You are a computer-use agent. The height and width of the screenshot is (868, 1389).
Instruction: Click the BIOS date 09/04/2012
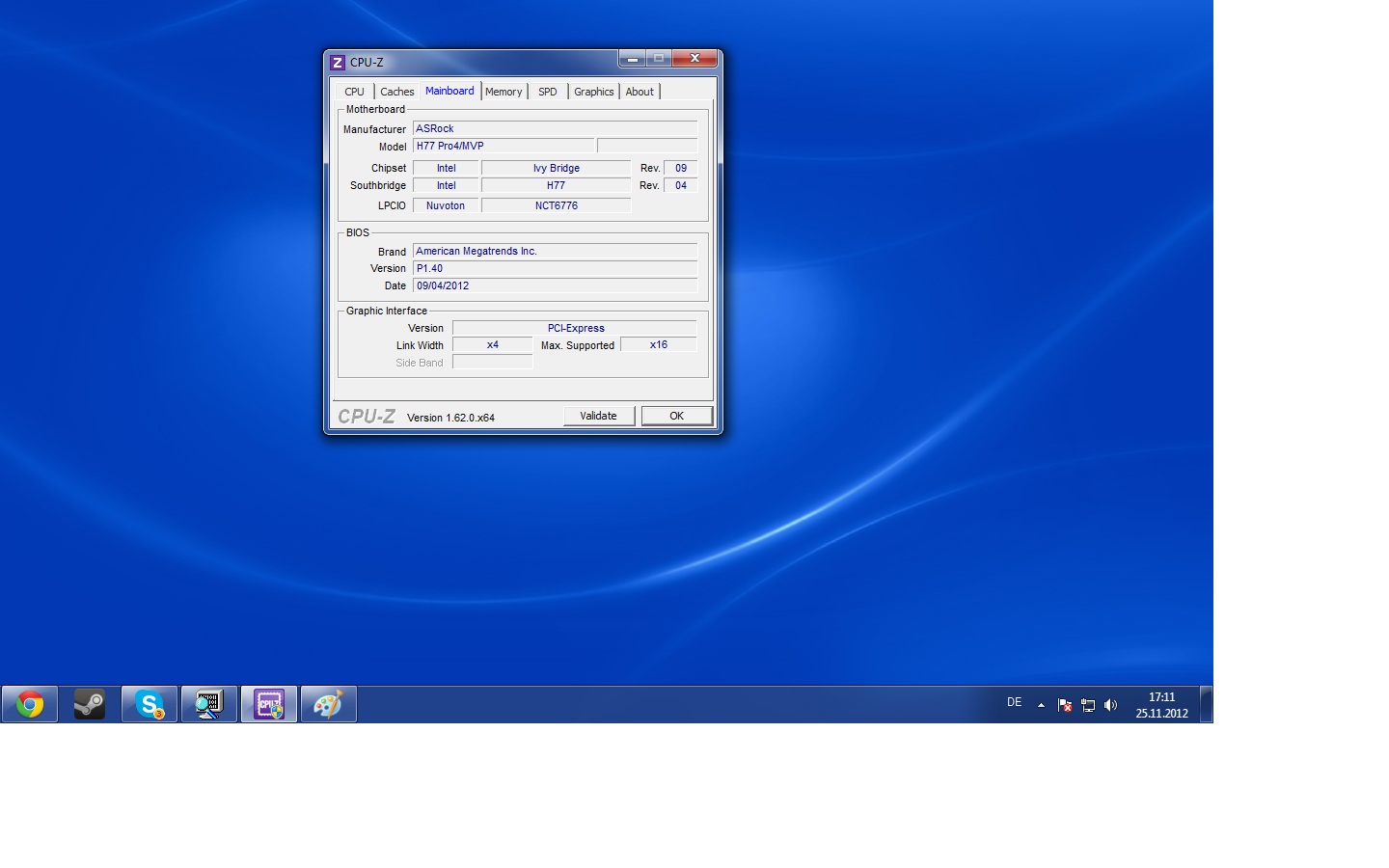pos(555,285)
